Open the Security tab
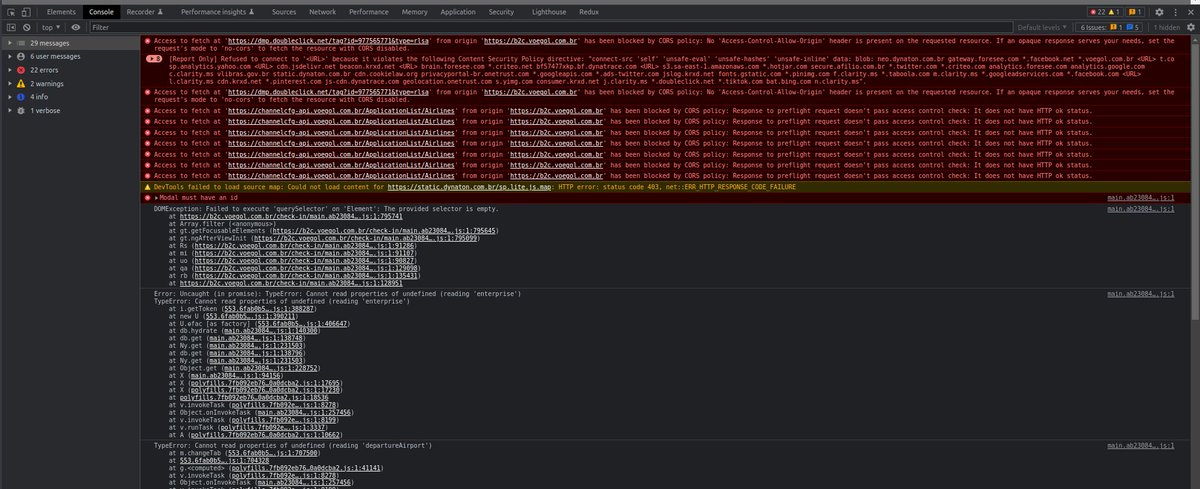Viewport: 1200px width, 489px height. (501, 11)
